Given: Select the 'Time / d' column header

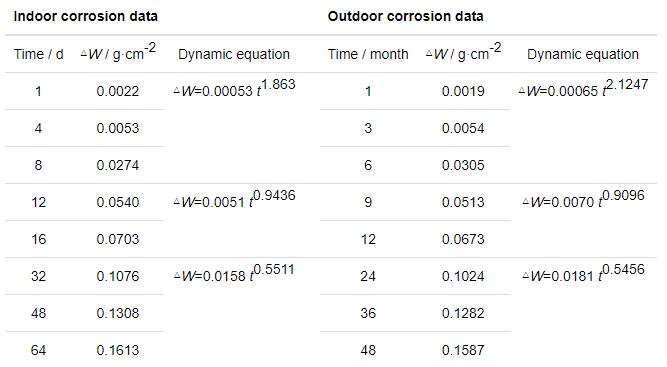Looking at the screenshot, I should [x=39, y=54].
